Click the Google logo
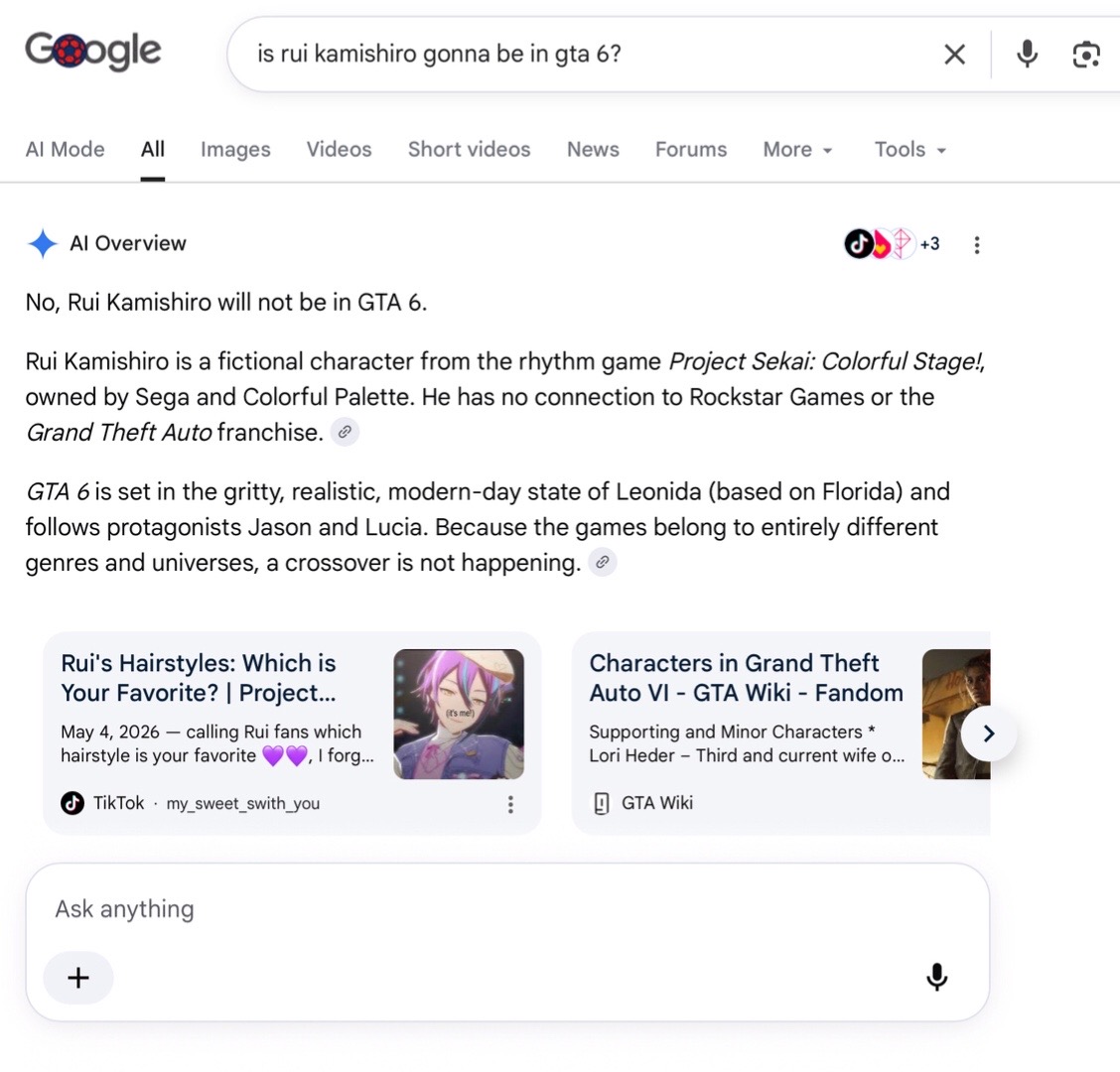 coord(93,51)
